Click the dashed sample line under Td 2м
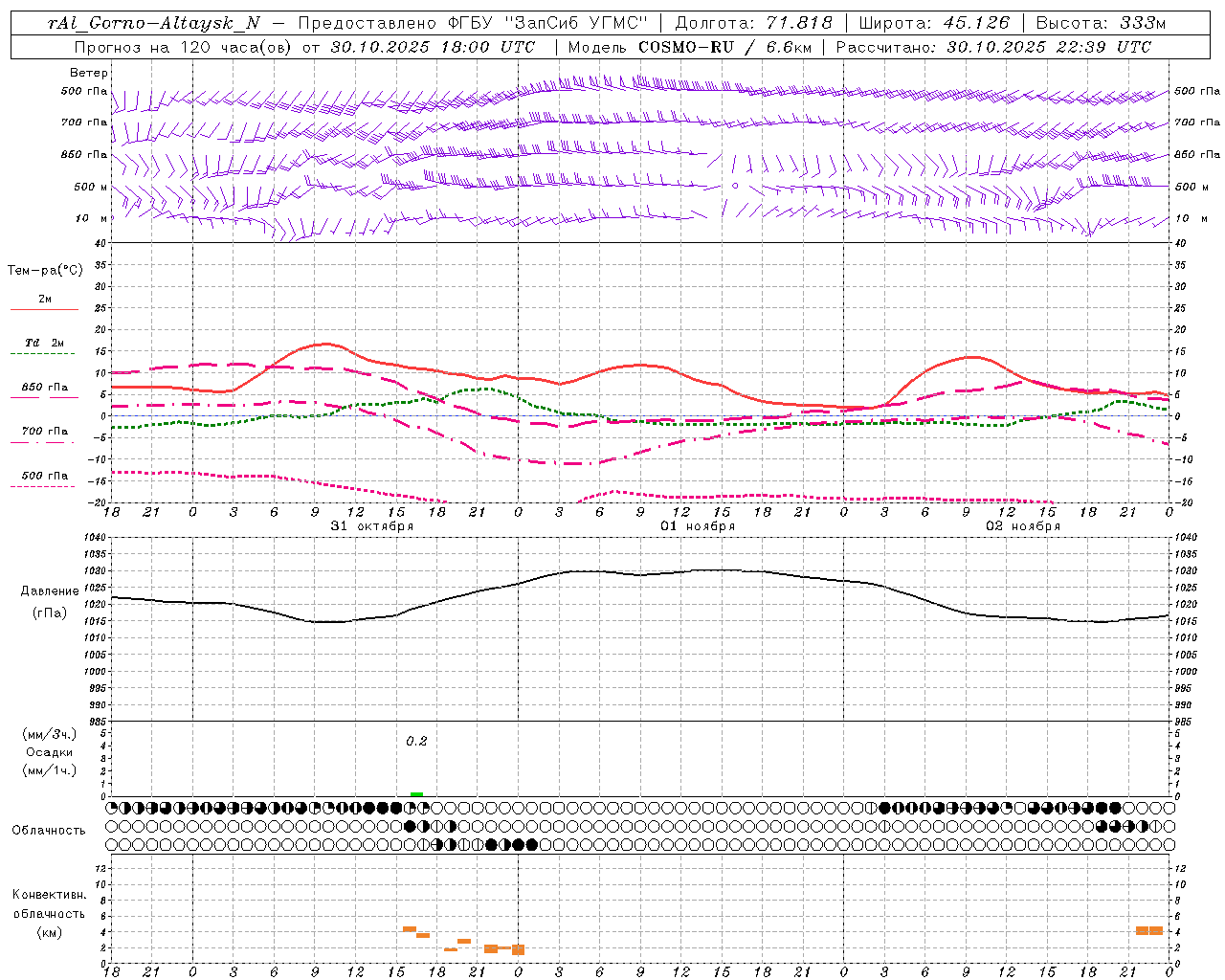Screen dimensions: 1225x980 (43, 353)
